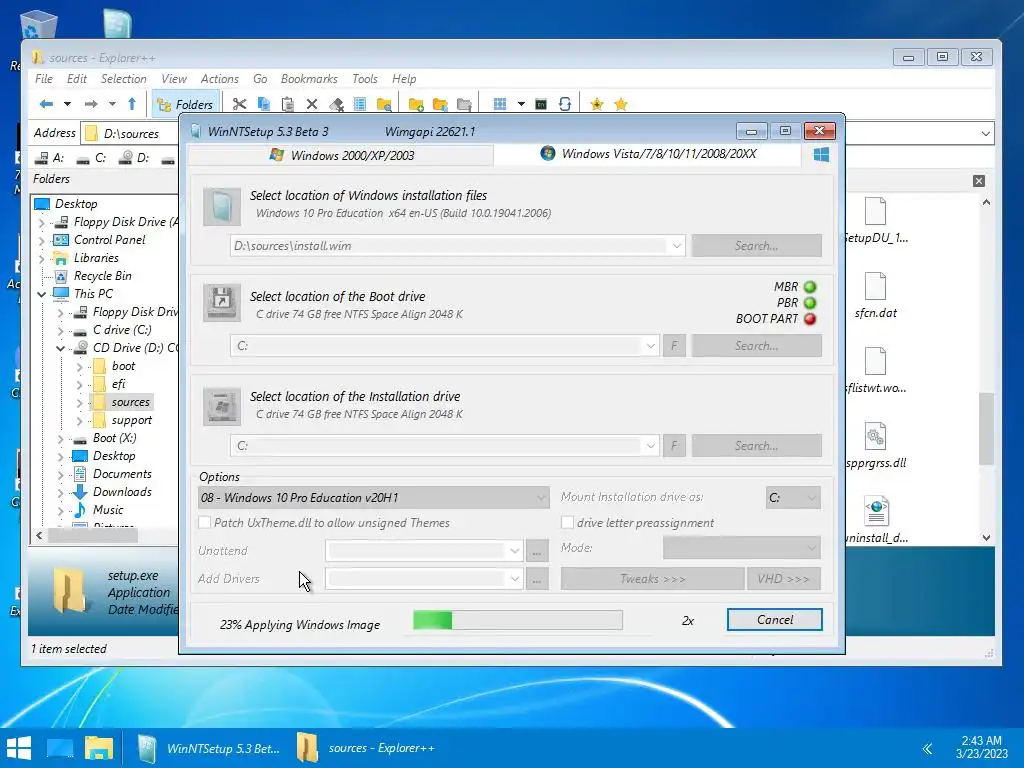Screen dimensions: 1024x768
Task: Collapse the This PC tree node
Action: pos(42,294)
